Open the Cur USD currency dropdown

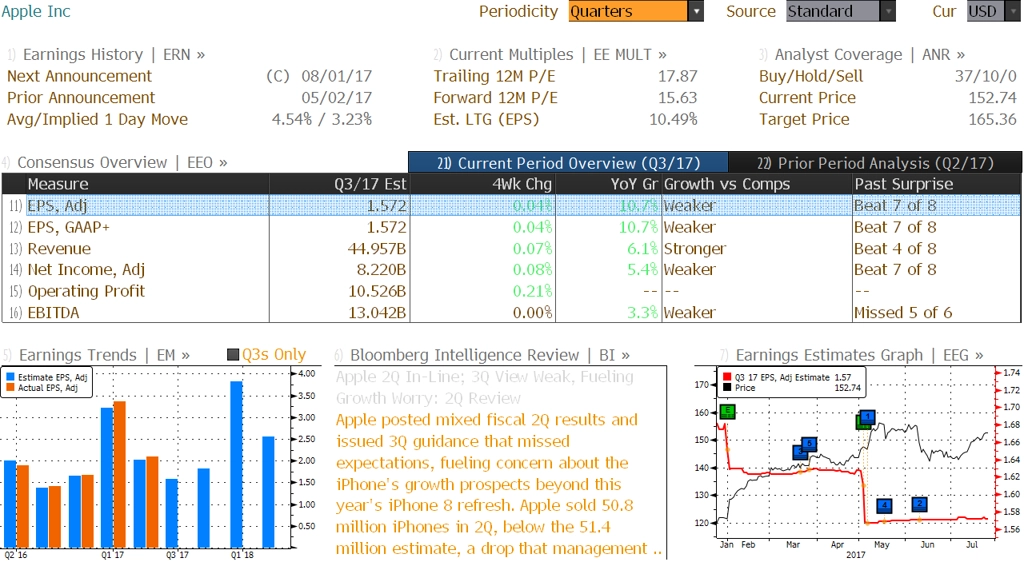coord(995,11)
